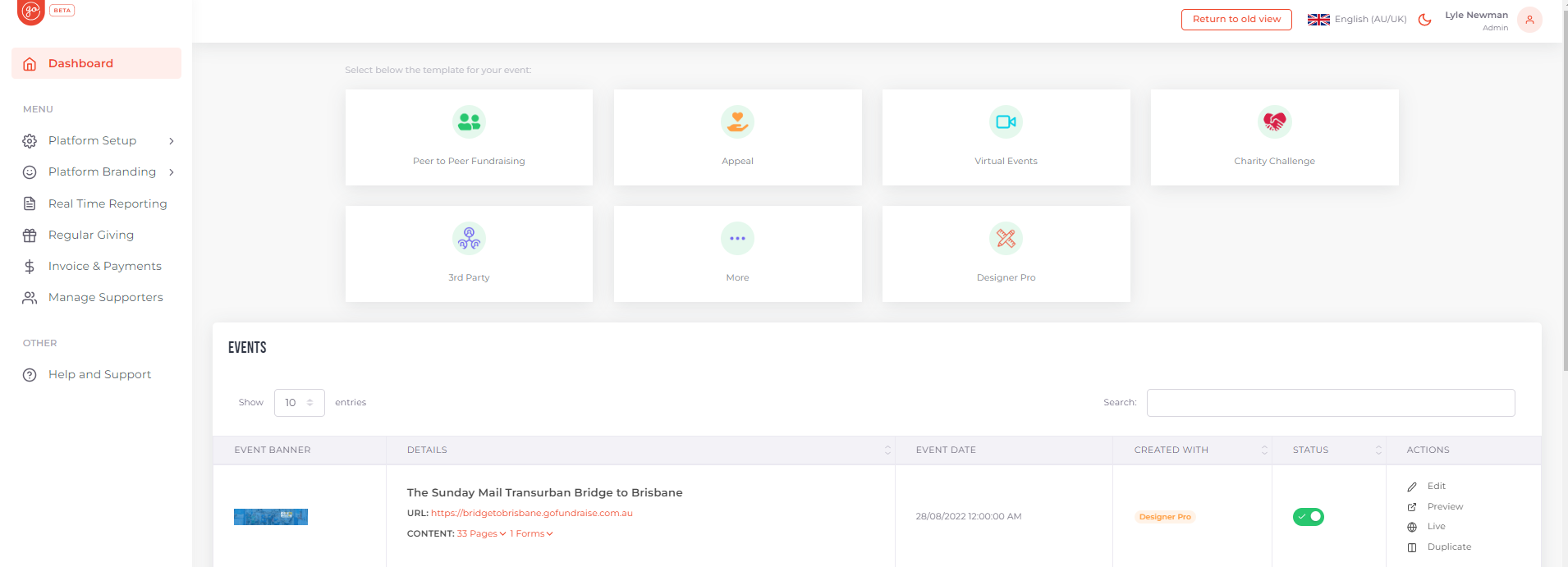Pick the Charity Challenge handshake icon

[x=1274, y=122]
